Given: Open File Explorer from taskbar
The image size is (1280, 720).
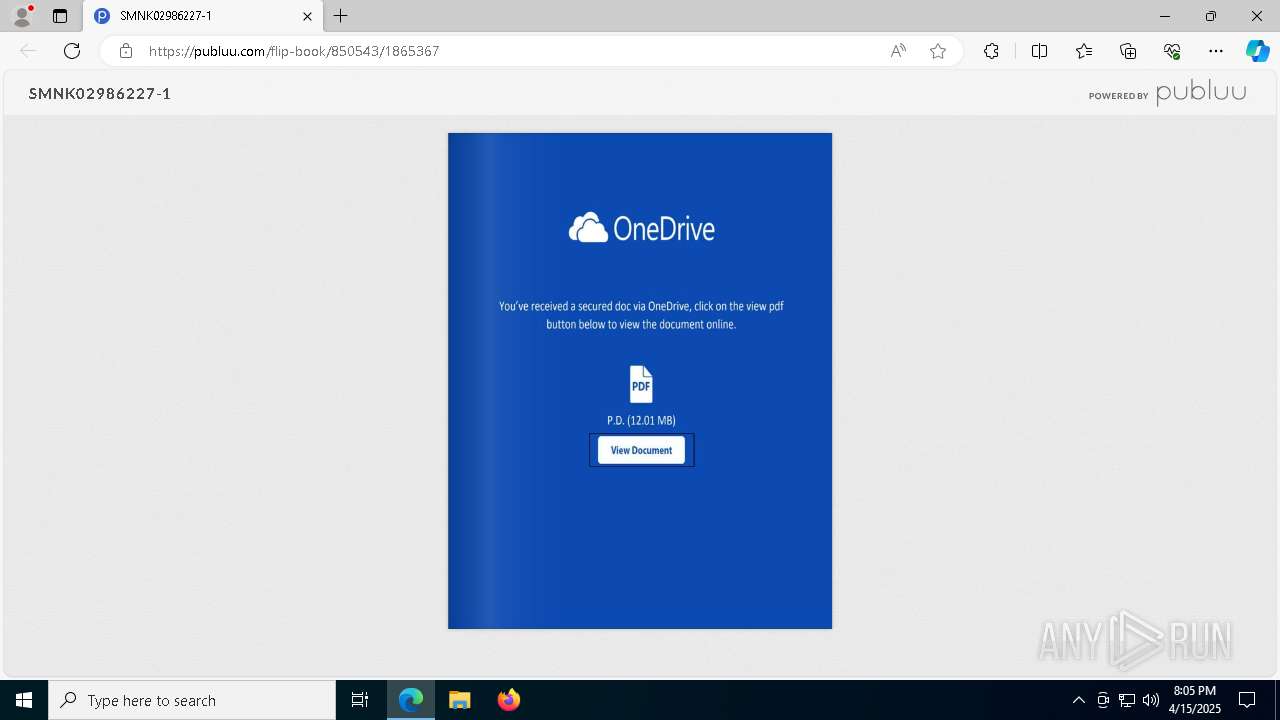Looking at the screenshot, I should point(460,700).
